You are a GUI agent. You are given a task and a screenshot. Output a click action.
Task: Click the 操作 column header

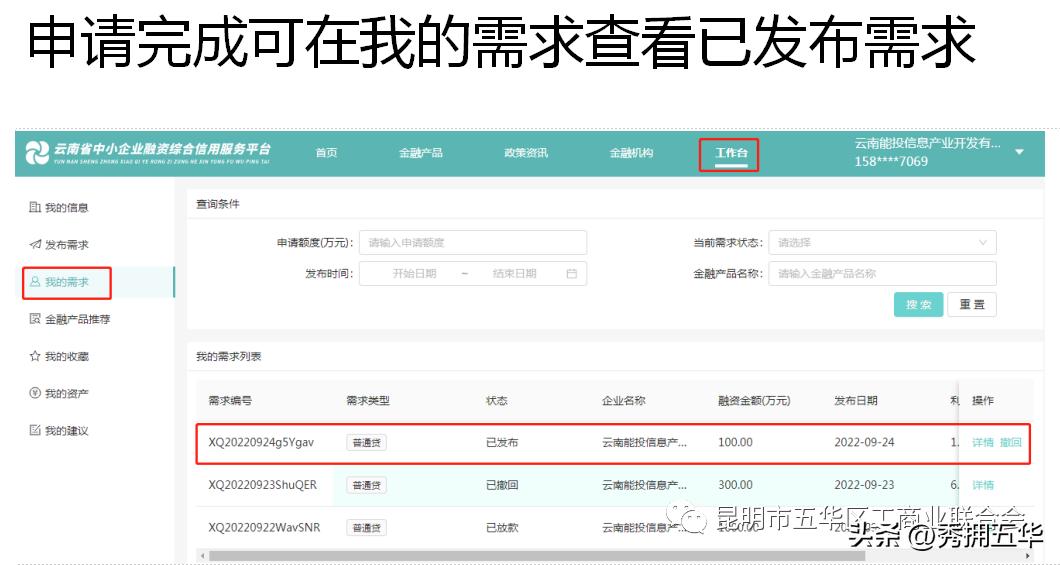983,401
